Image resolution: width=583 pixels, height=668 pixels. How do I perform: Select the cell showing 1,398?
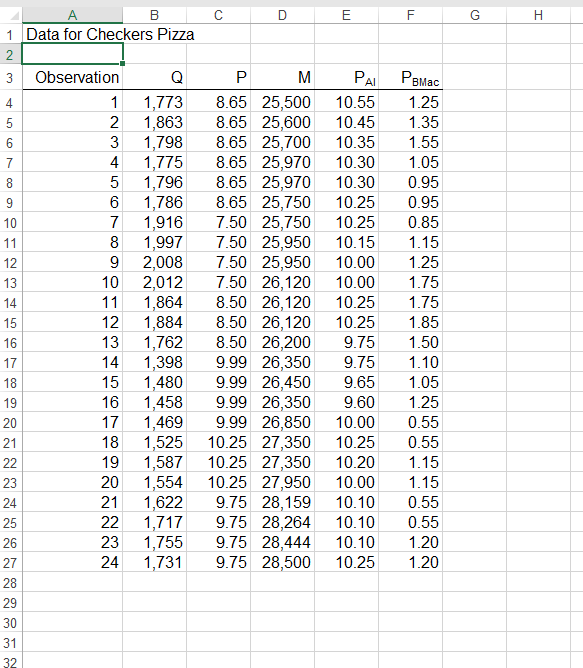(x=154, y=362)
